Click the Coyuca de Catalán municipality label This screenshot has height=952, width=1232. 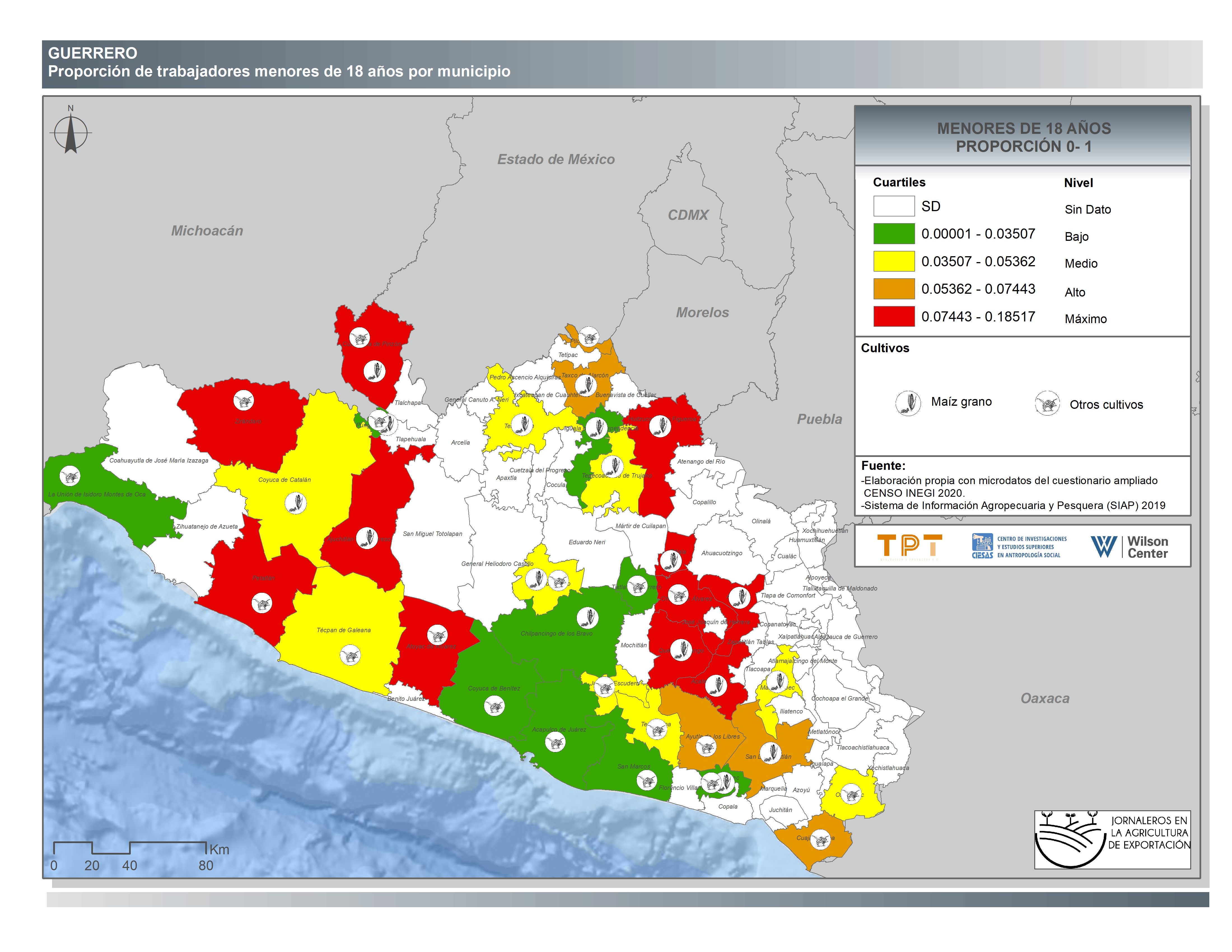(x=284, y=480)
